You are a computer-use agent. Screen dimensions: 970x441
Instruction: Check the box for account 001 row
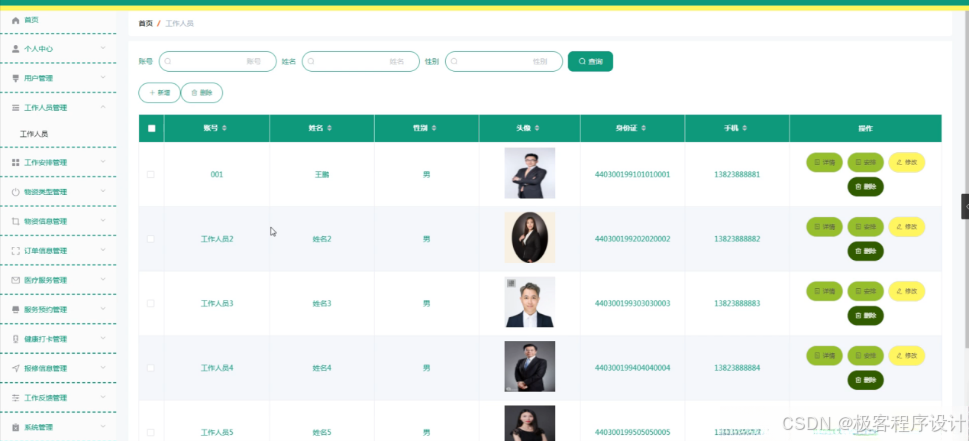tap(151, 174)
